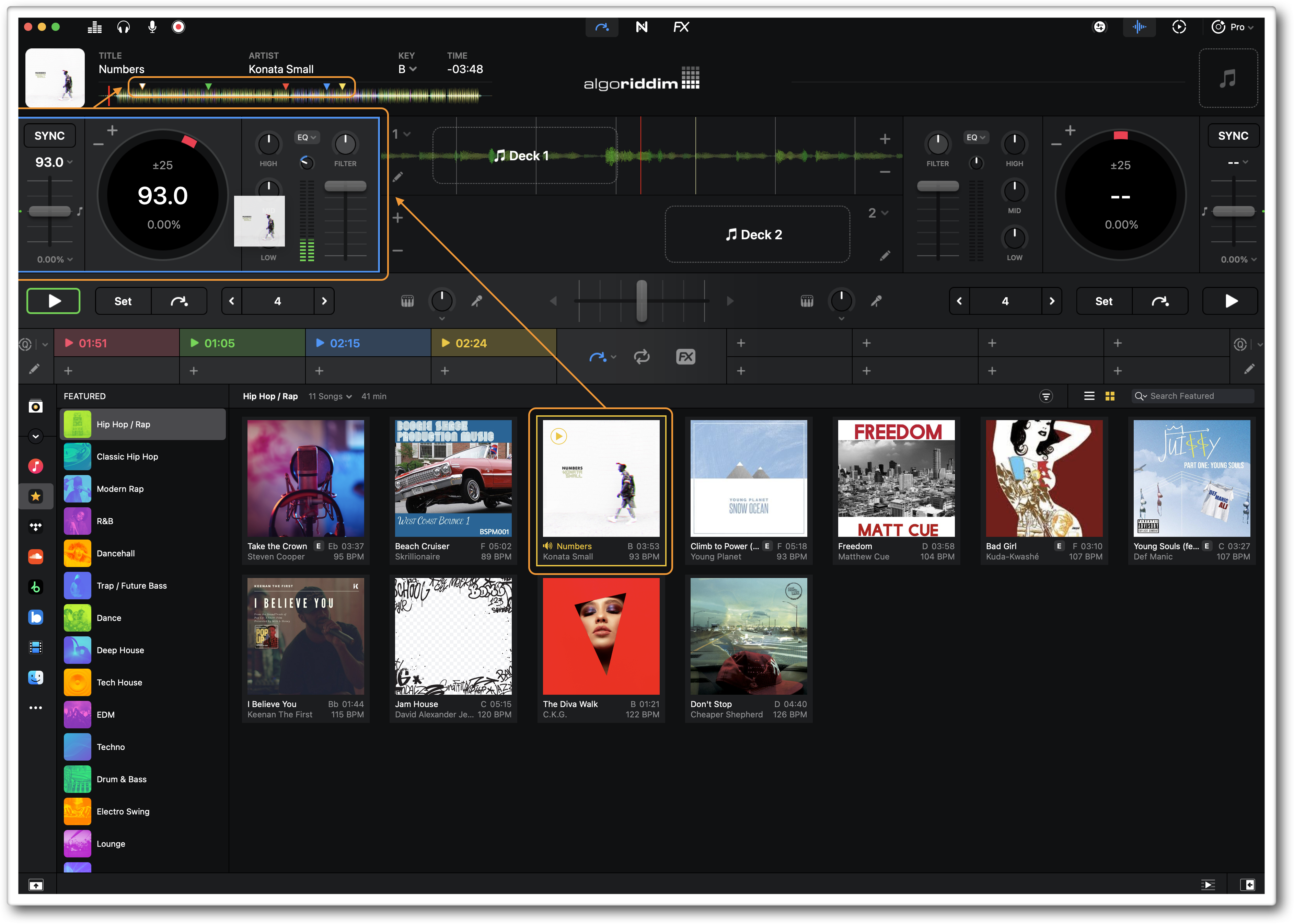The width and height of the screenshot is (1294, 924).
Task: Toggle the microphone input icon
Action: pos(152,27)
